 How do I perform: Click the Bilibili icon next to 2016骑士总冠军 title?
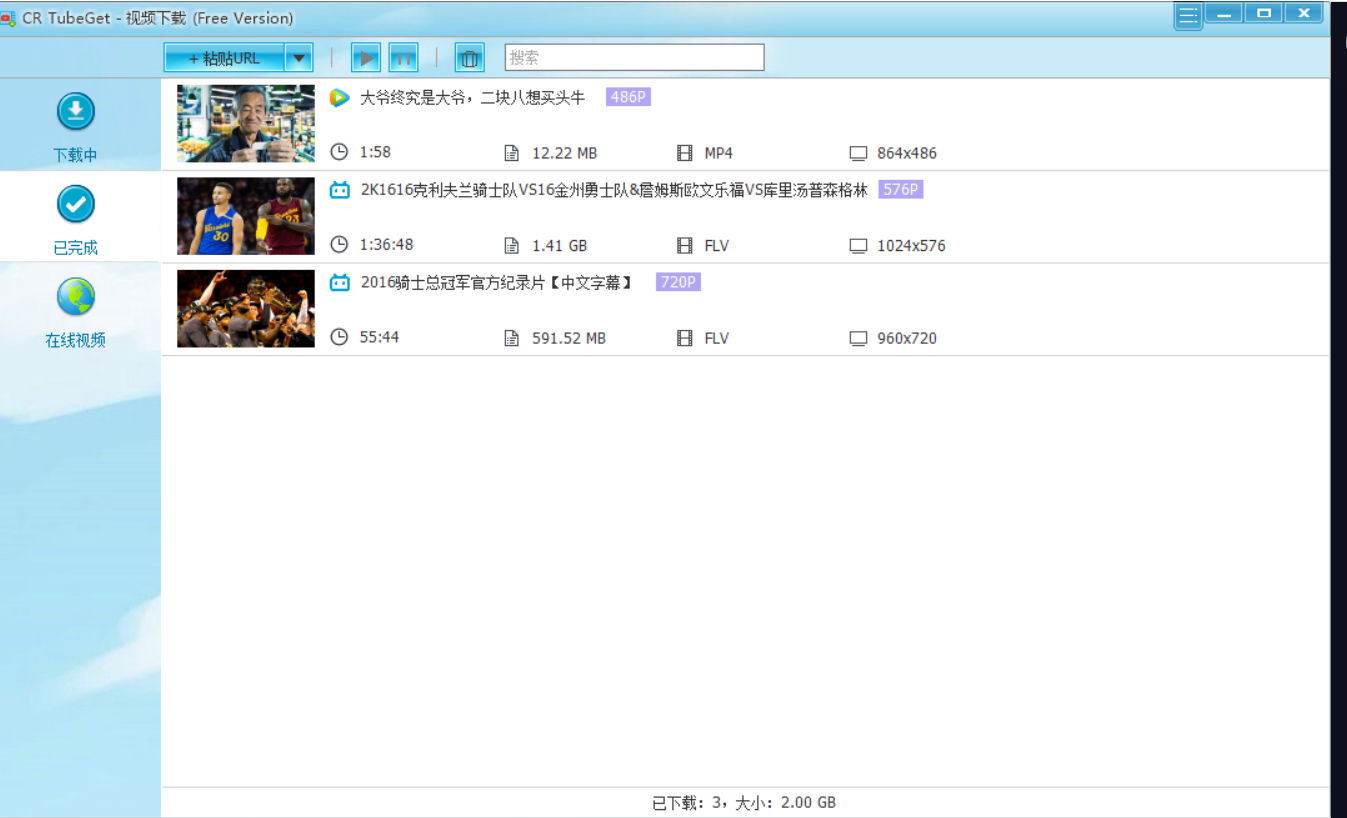pos(340,283)
